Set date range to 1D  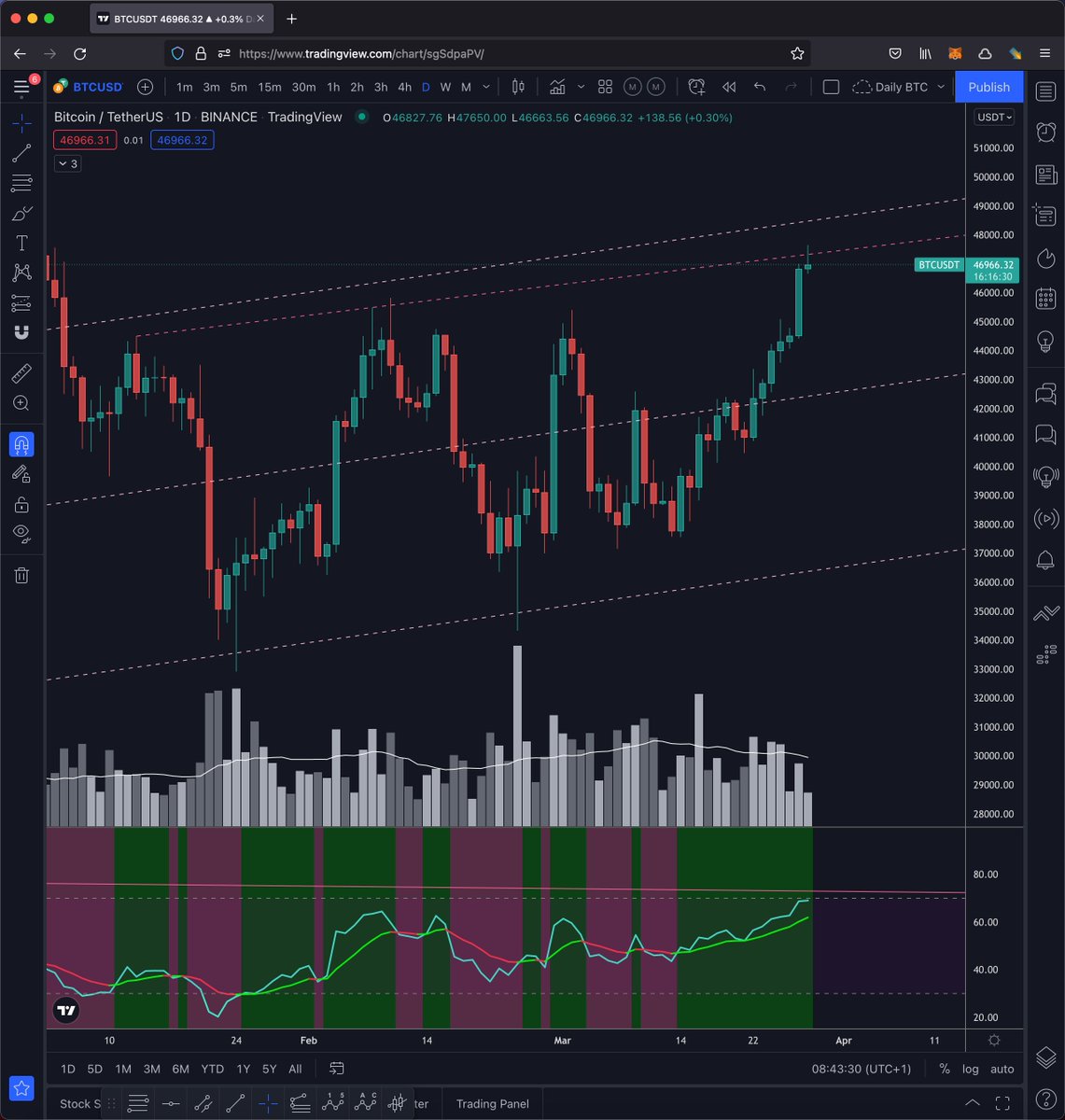[x=67, y=1069]
